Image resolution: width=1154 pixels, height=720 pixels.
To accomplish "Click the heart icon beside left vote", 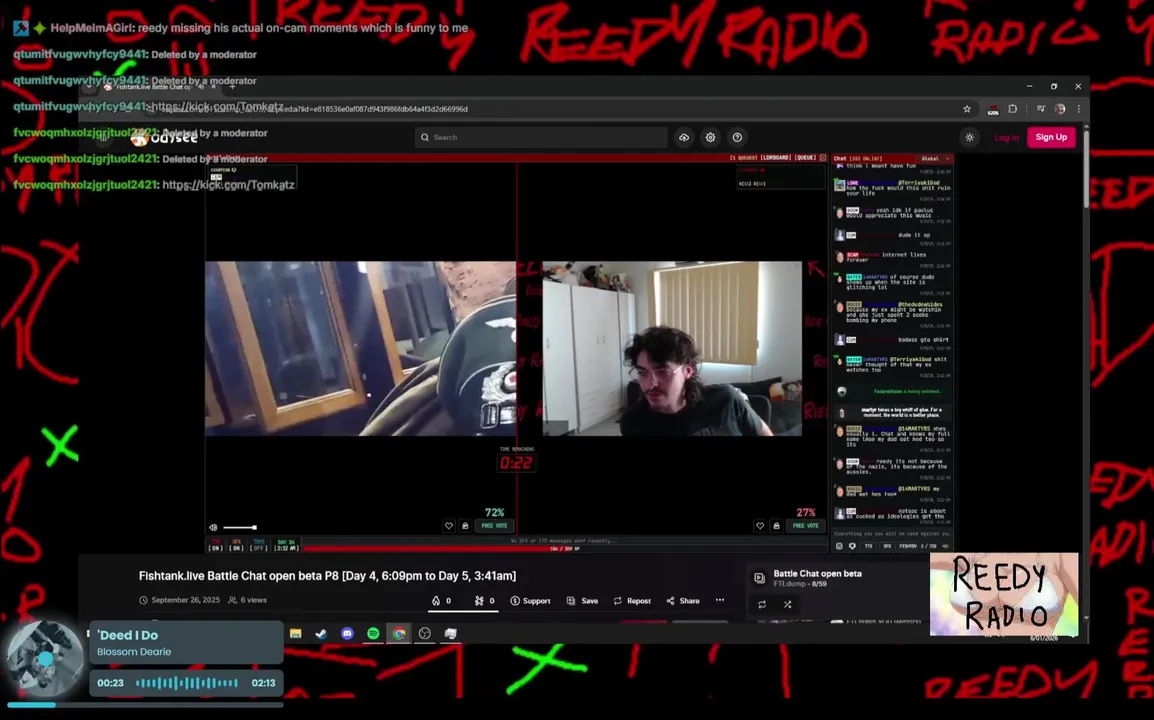I will [449, 526].
